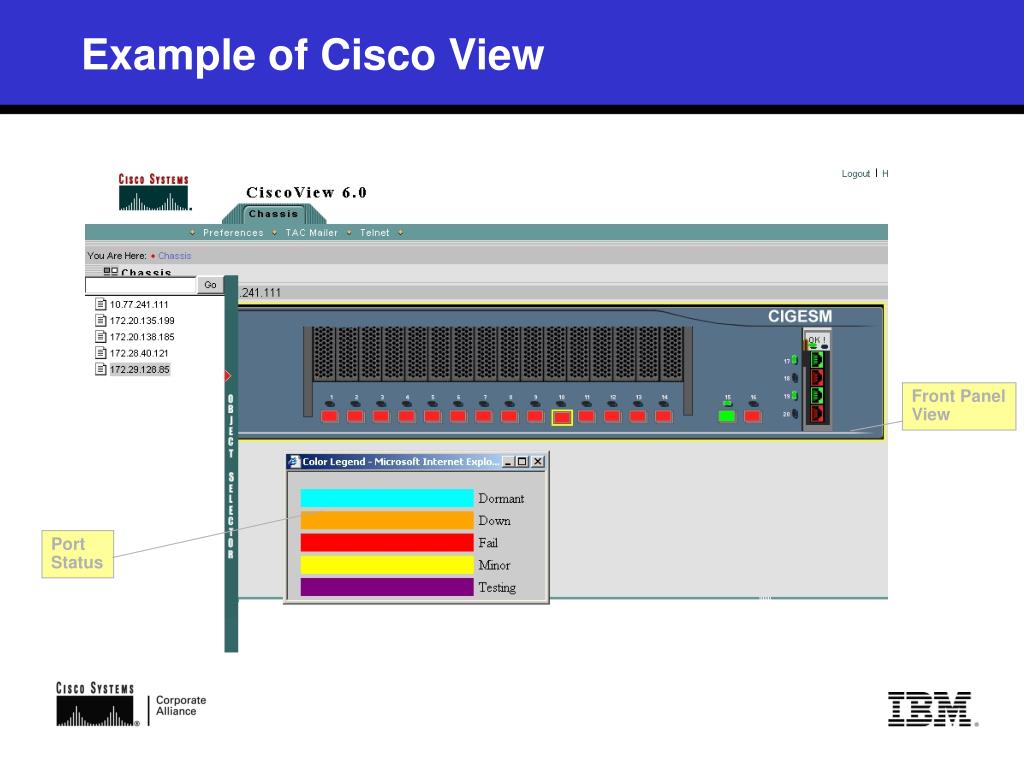Select port 8 on the chassis
This screenshot has height=768, width=1024.
tap(509, 416)
